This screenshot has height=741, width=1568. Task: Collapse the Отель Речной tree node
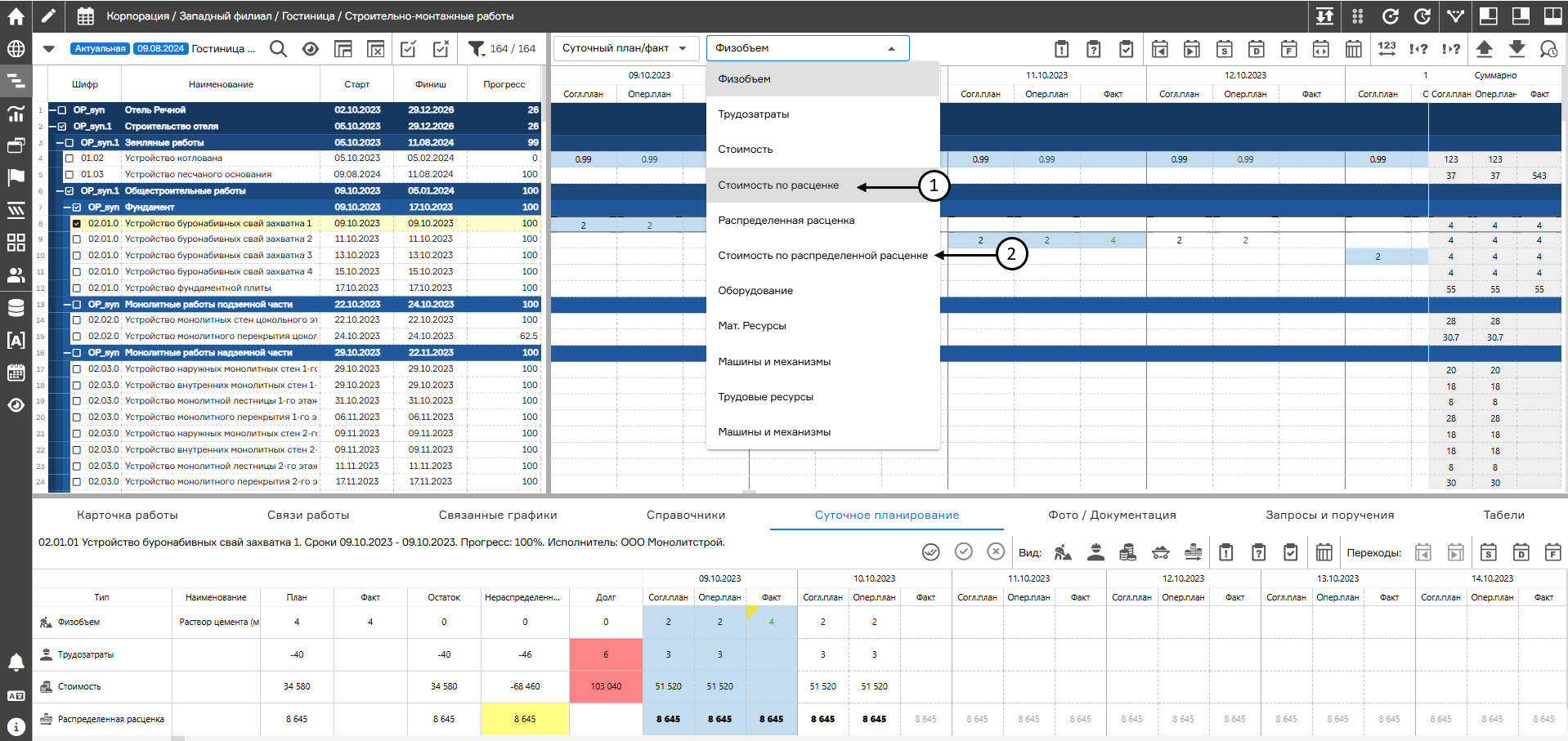(53, 109)
